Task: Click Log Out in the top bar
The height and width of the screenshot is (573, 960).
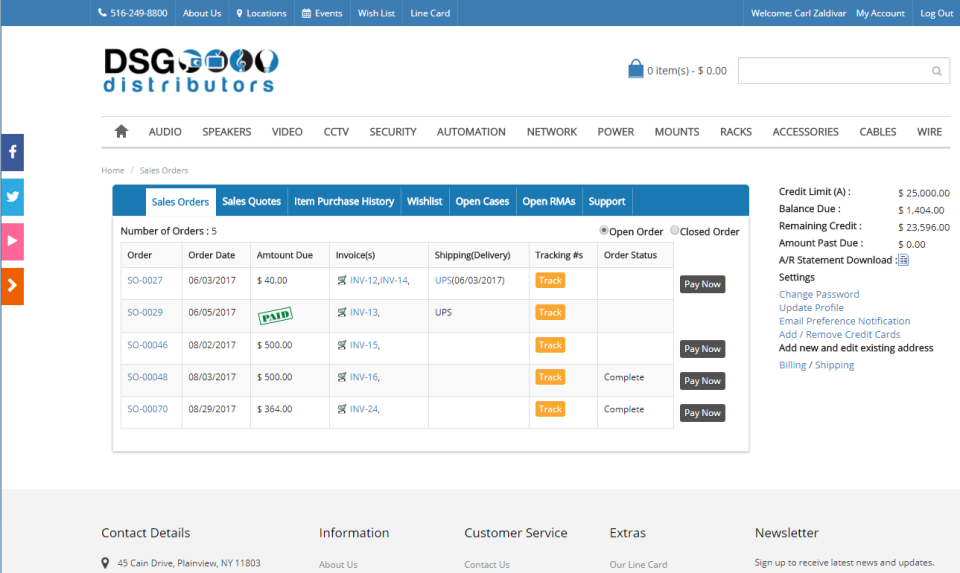Action: click(x=936, y=13)
